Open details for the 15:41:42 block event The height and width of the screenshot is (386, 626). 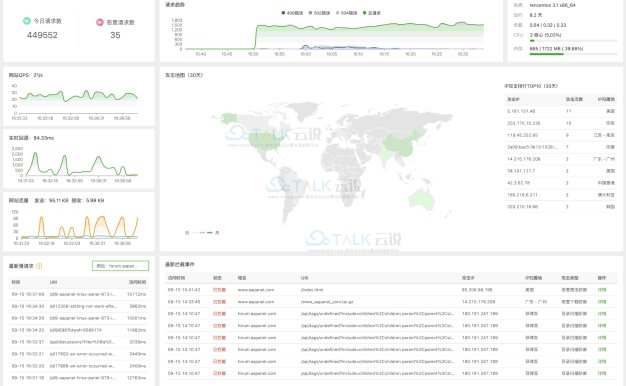(602, 290)
